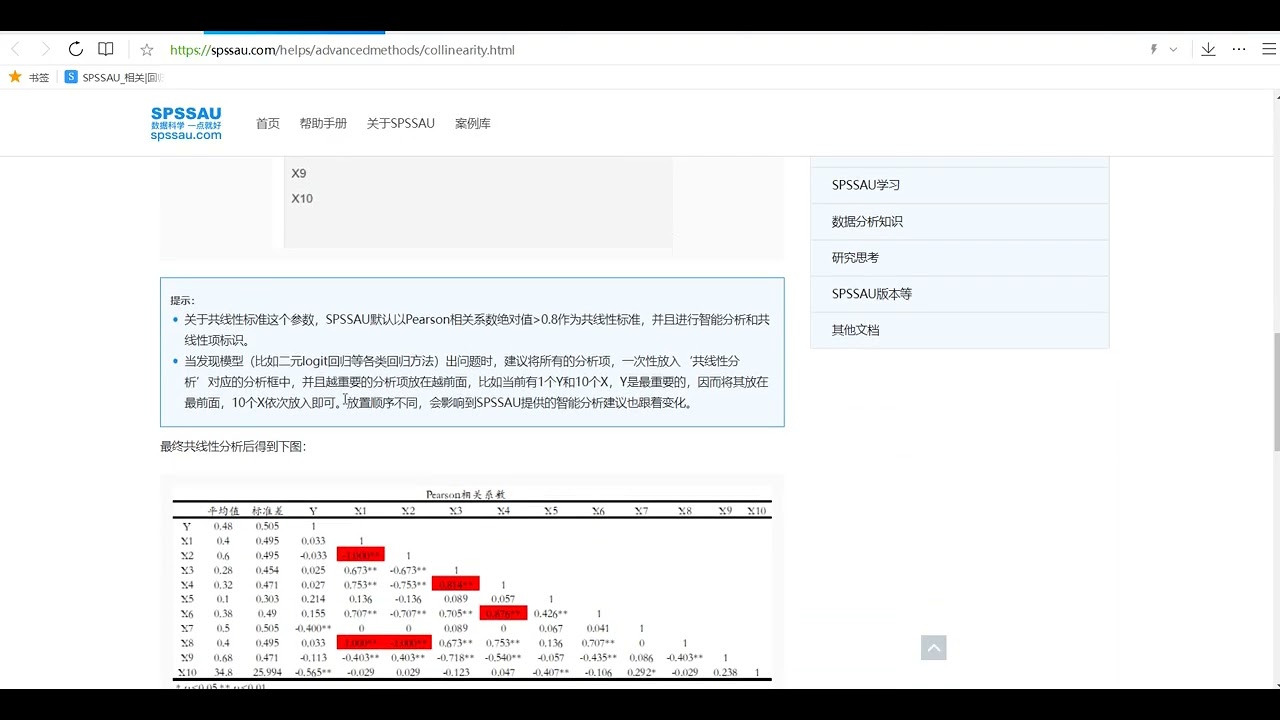Open the 数据分析知识 sidebar link

coord(959,221)
